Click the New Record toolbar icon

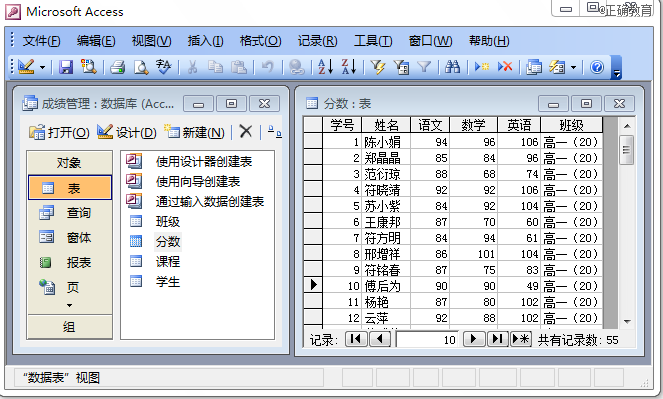coord(482,67)
